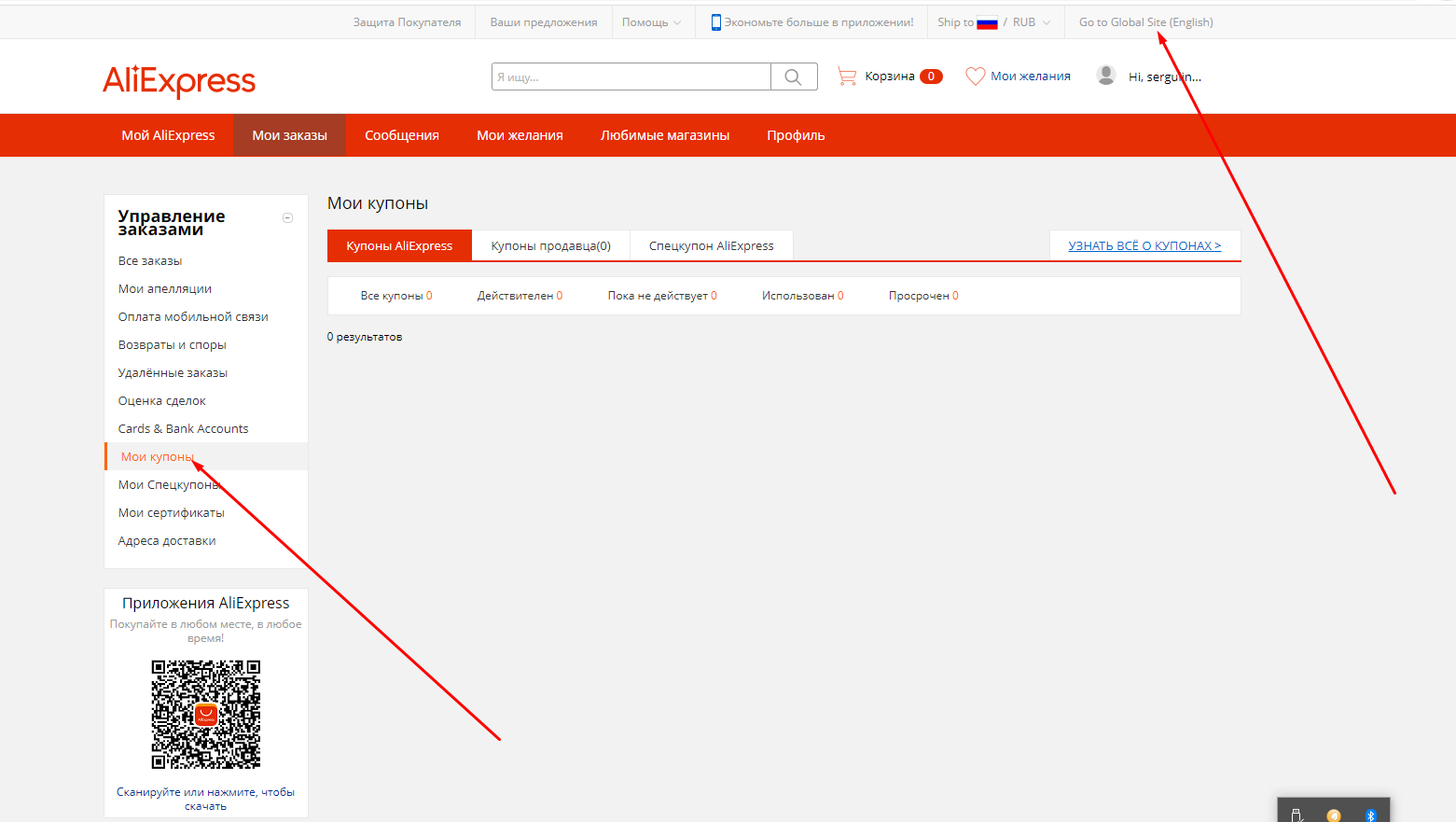Click the user avatar icon
The height and width of the screenshot is (822, 1456).
1106,76
